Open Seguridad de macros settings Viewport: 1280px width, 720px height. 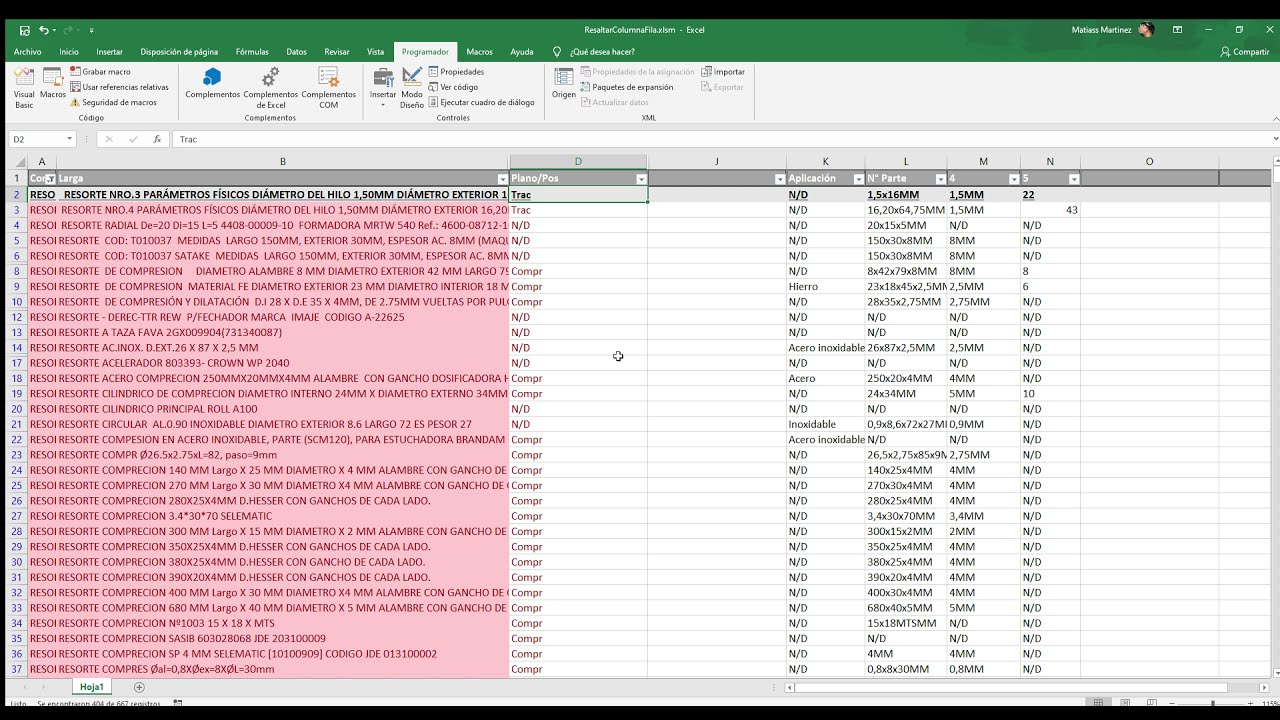point(113,102)
